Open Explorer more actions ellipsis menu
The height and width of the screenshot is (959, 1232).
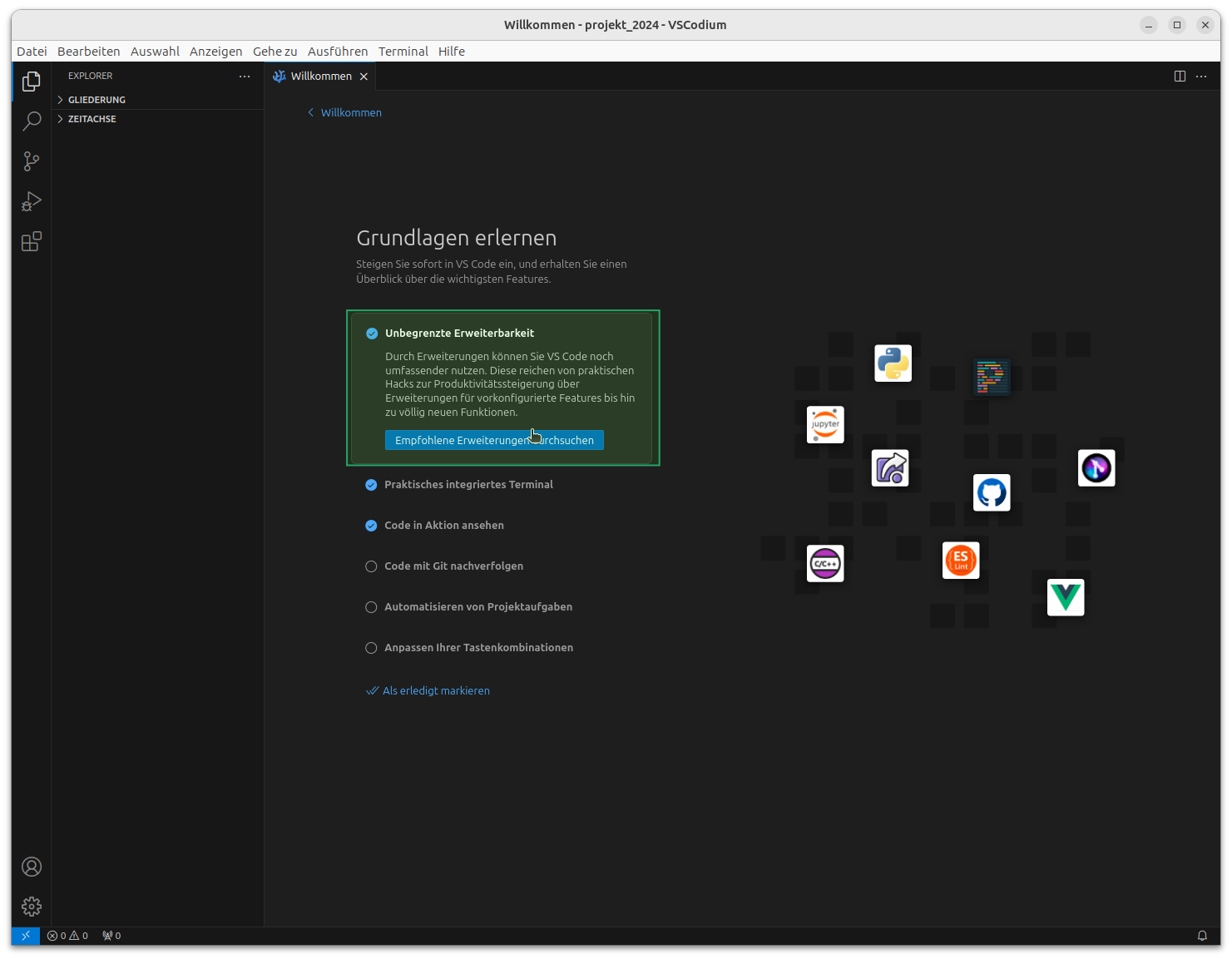245,76
